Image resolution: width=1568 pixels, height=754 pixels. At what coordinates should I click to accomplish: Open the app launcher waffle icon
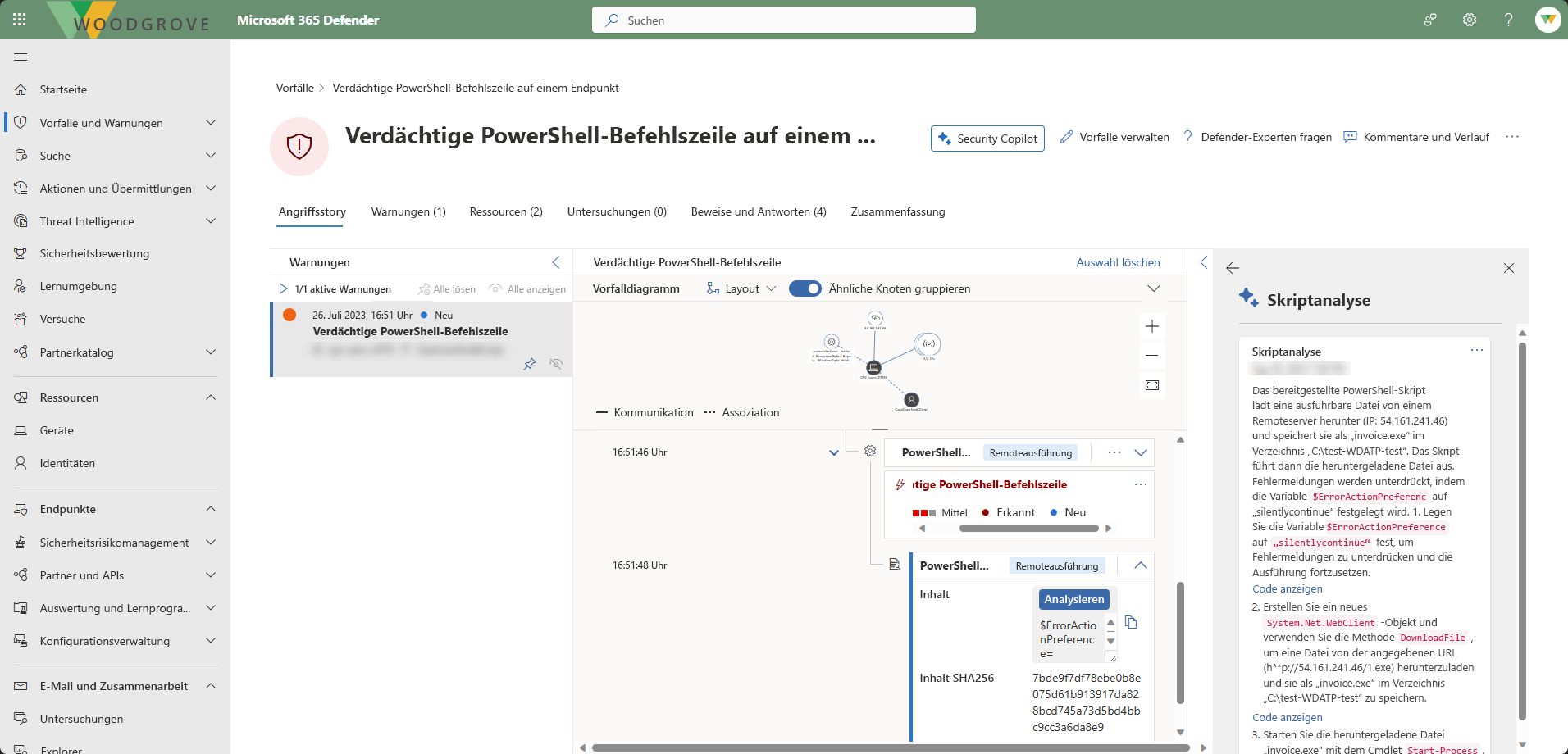20,20
